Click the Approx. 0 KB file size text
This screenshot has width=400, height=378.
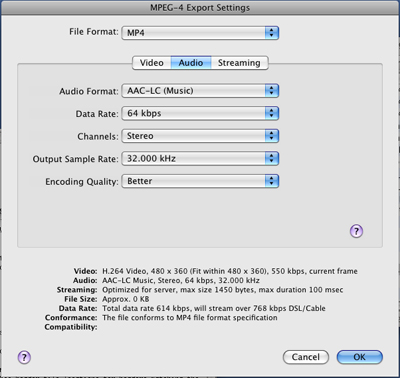(126, 299)
